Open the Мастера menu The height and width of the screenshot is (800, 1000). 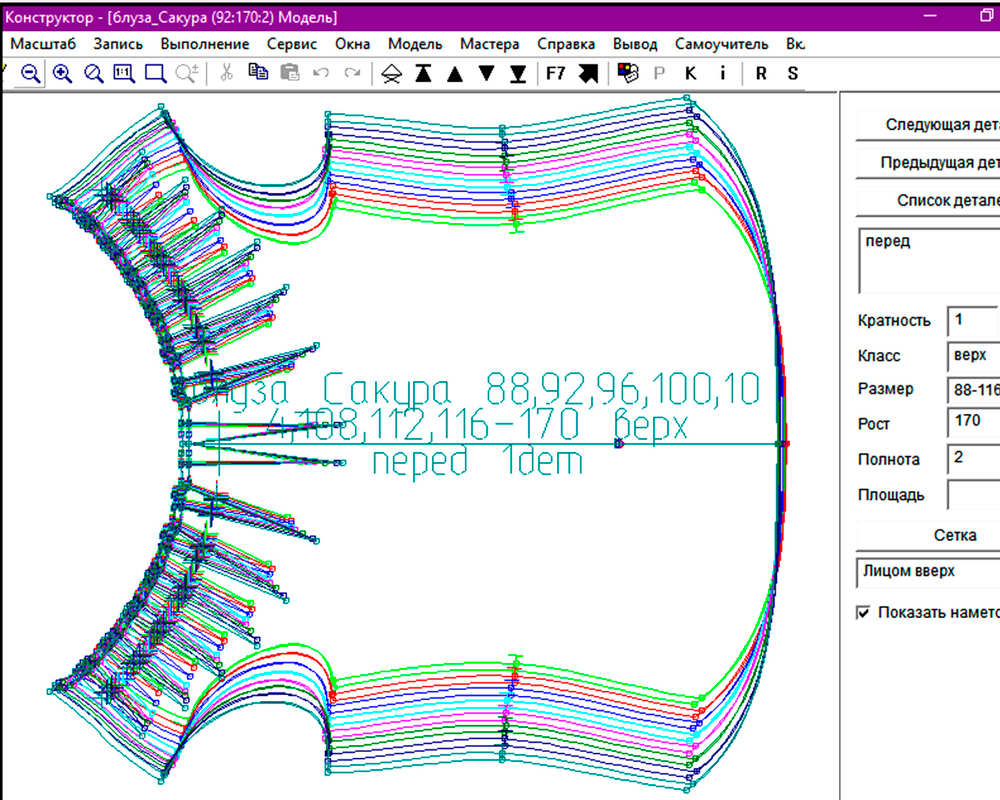coord(489,44)
